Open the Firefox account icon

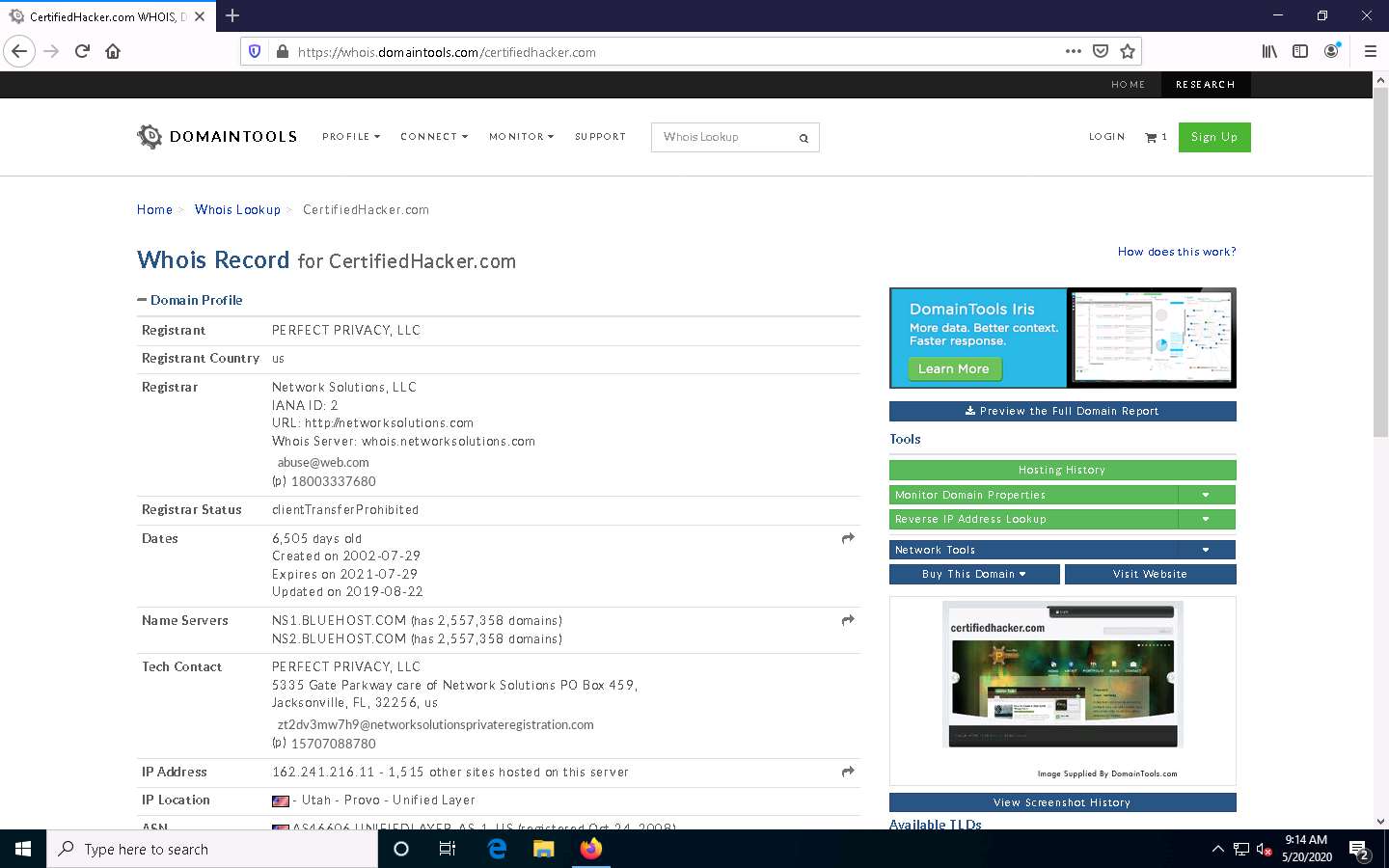coord(1331,51)
